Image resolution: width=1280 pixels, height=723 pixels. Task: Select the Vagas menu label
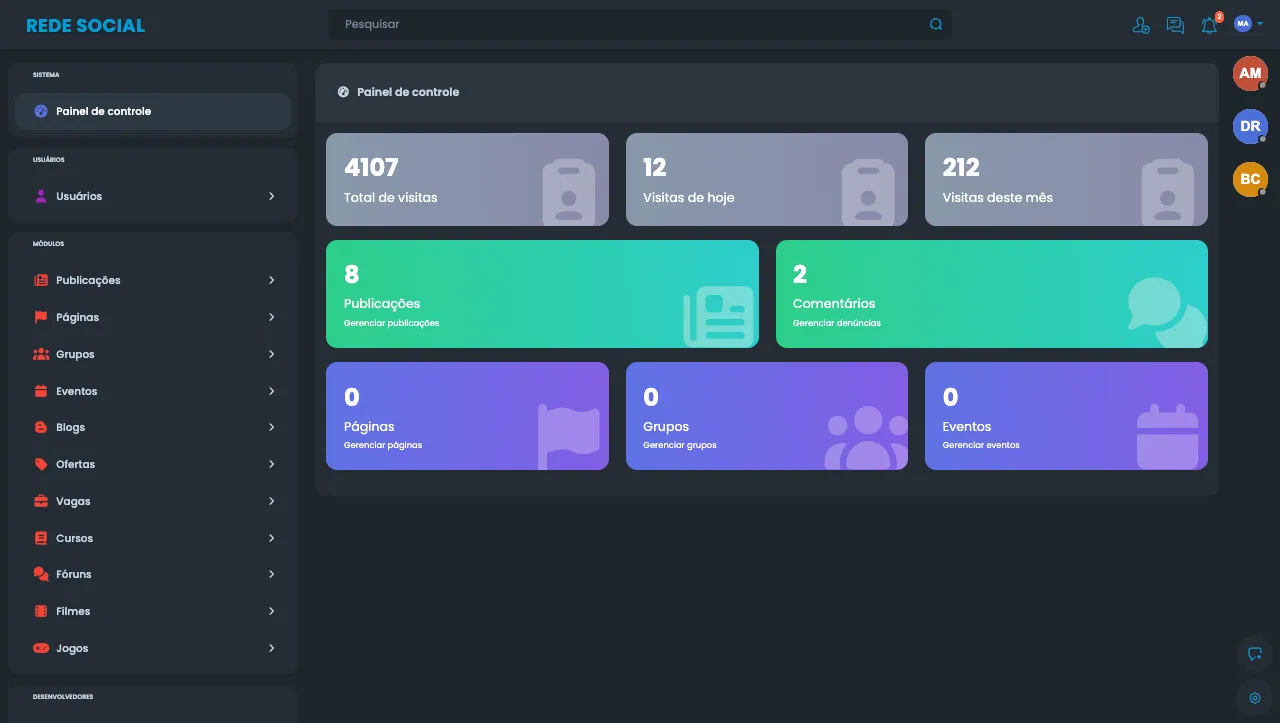point(73,501)
